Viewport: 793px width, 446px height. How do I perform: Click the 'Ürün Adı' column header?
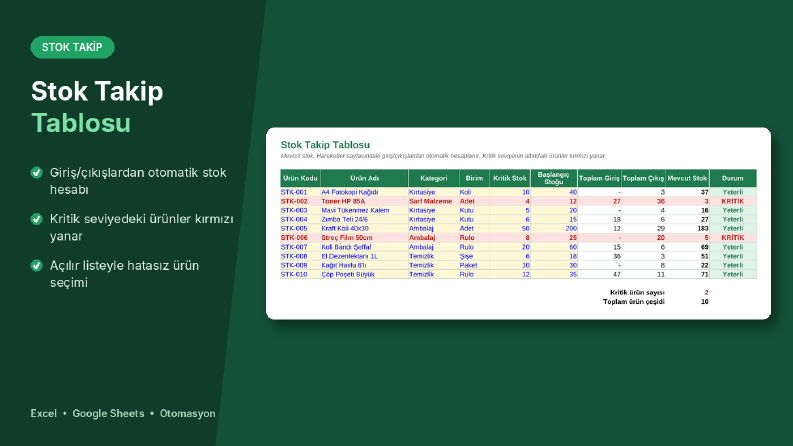pos(364,178)
